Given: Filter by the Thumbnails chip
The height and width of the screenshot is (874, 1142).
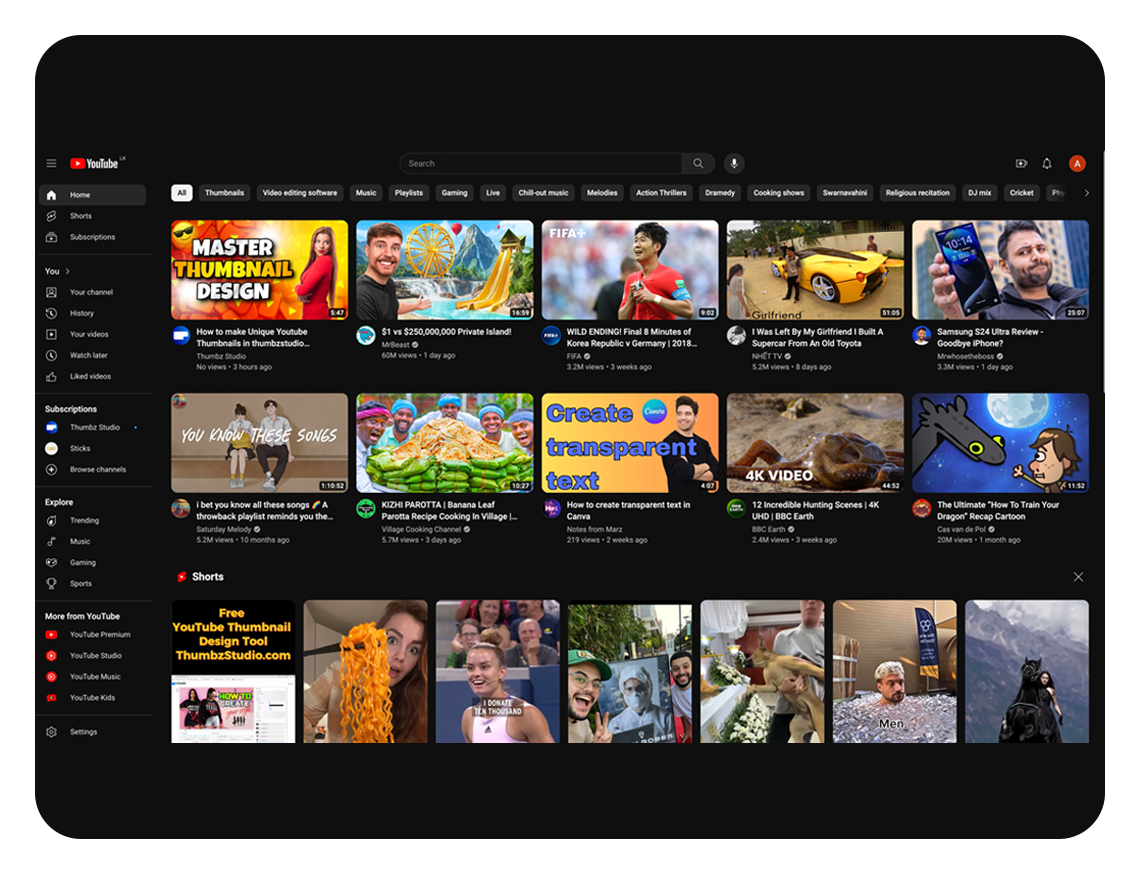Looking at the screenshot, I should click(224, 193).
